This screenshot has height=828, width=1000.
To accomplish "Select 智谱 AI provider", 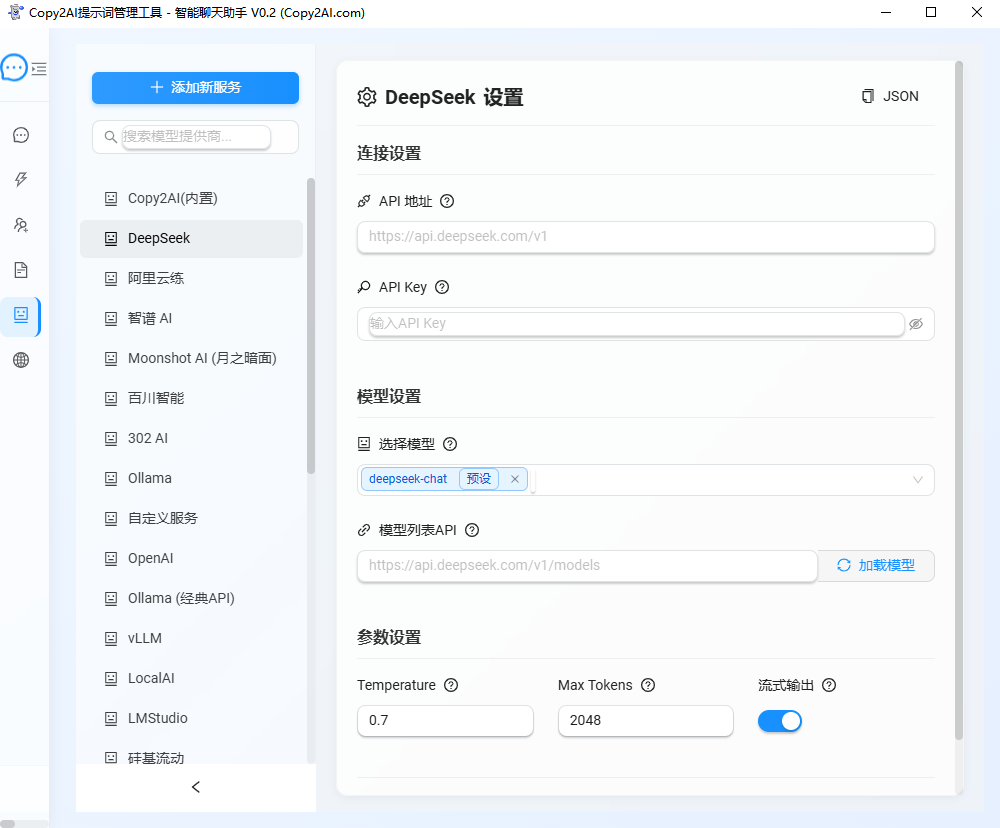I will [191, 318].
